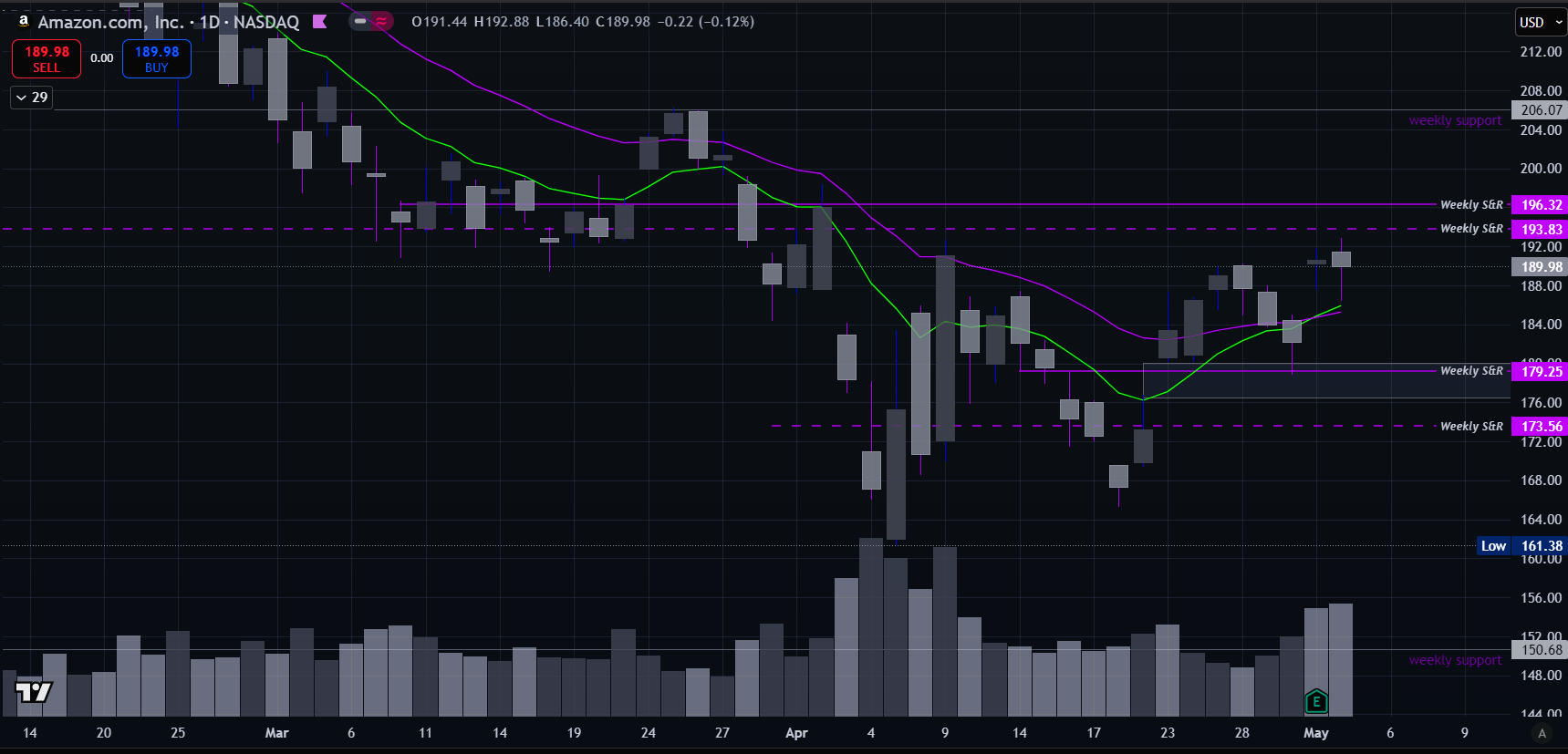Click the 173.56 price tag
Image resolution: width=1568 pixels, height=754 pixels.
pyautogui.click(x=1540, y=427)
